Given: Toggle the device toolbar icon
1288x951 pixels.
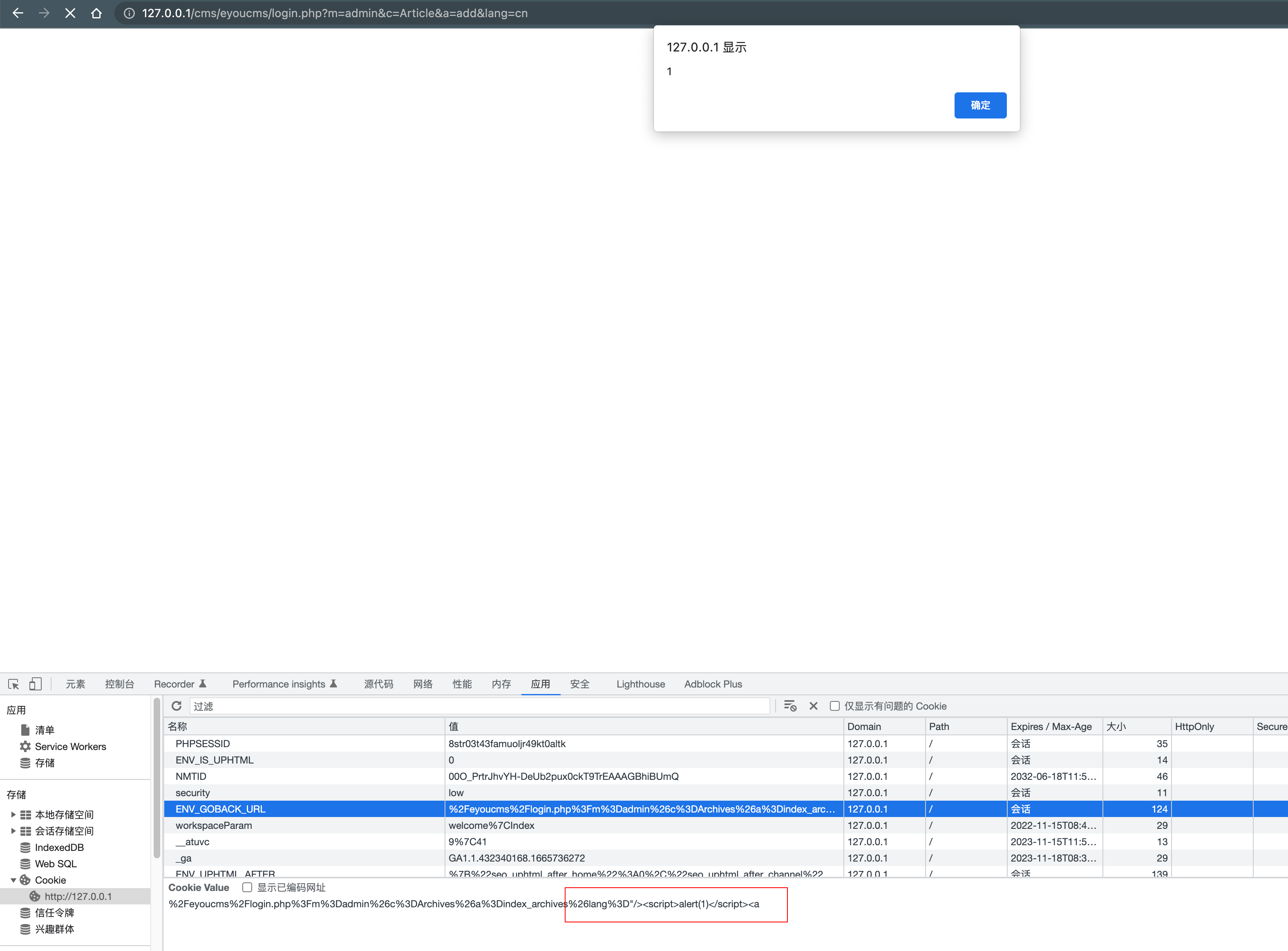Looking at the screenshot, I should [35, 683].
